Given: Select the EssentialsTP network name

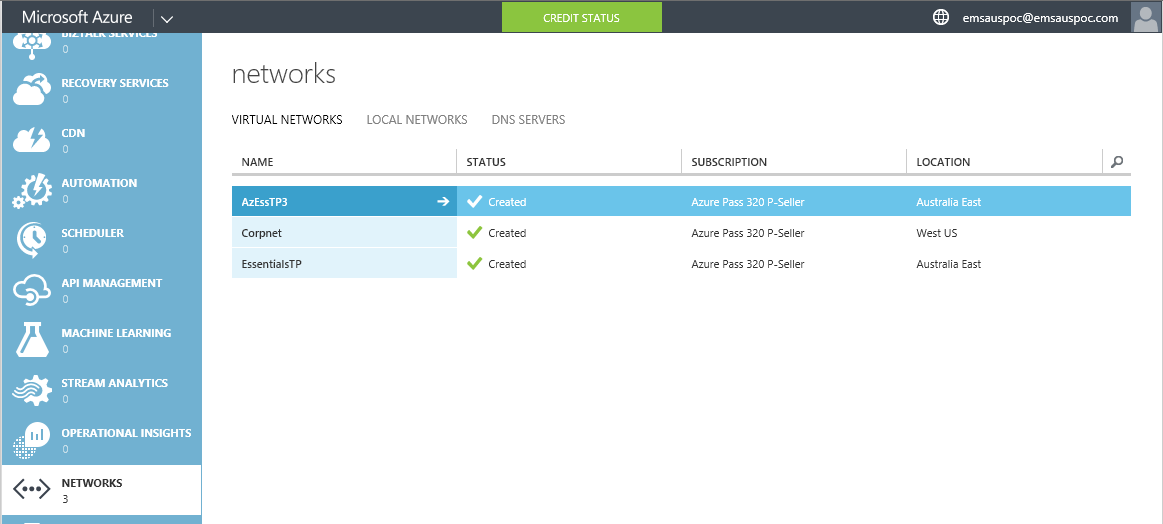Looking at the screenshot, I should tap(272, 263).
